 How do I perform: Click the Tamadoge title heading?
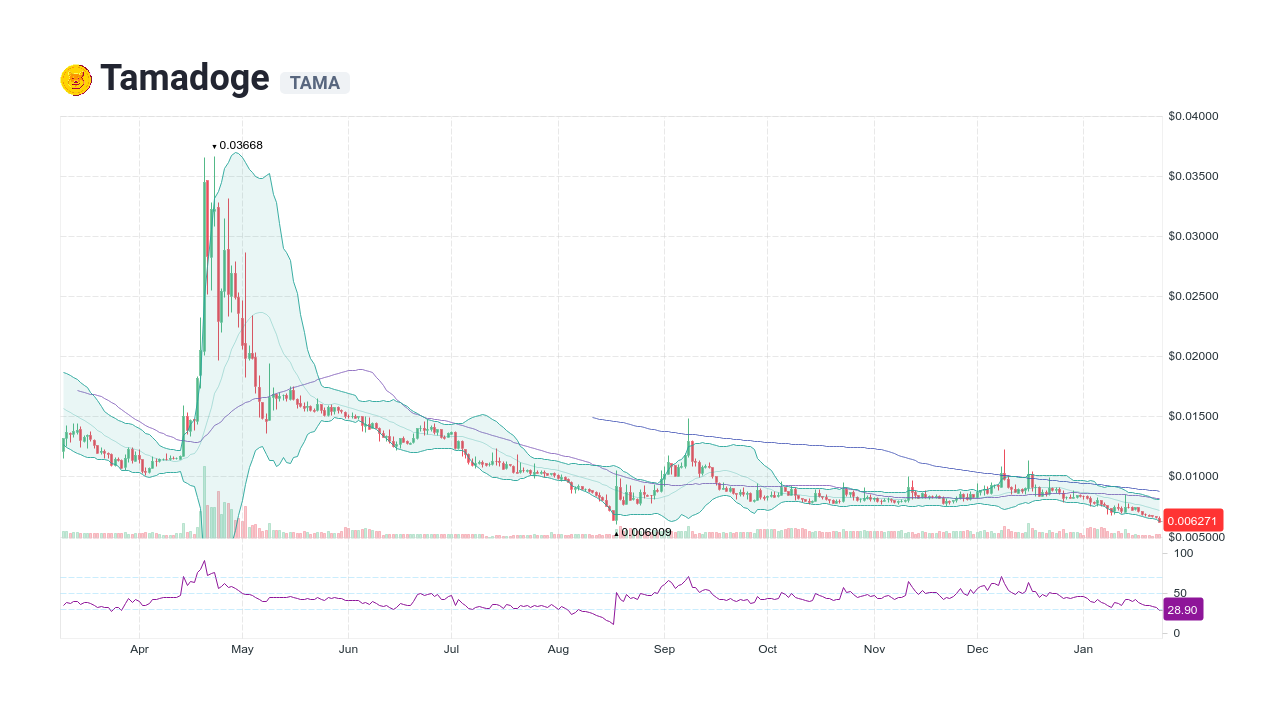point(185,77)
